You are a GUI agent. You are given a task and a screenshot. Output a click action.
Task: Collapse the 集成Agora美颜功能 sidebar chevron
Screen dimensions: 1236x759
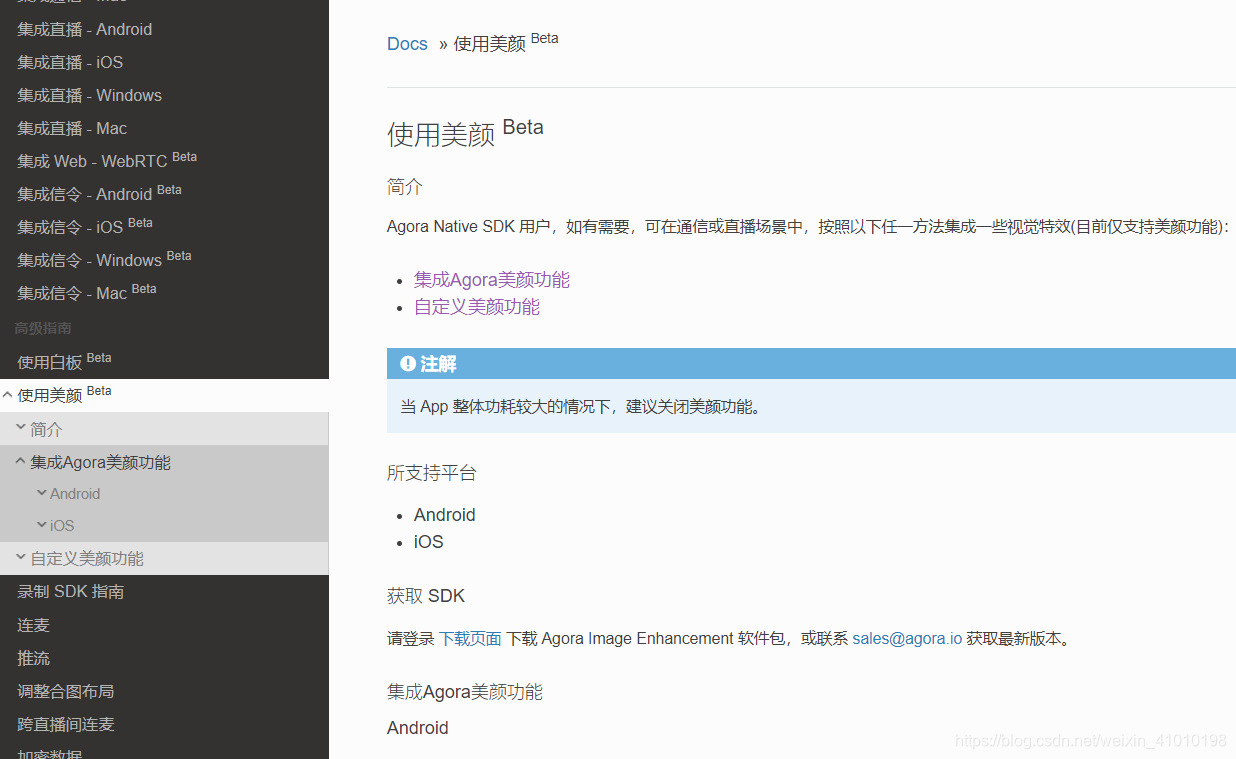21,461
